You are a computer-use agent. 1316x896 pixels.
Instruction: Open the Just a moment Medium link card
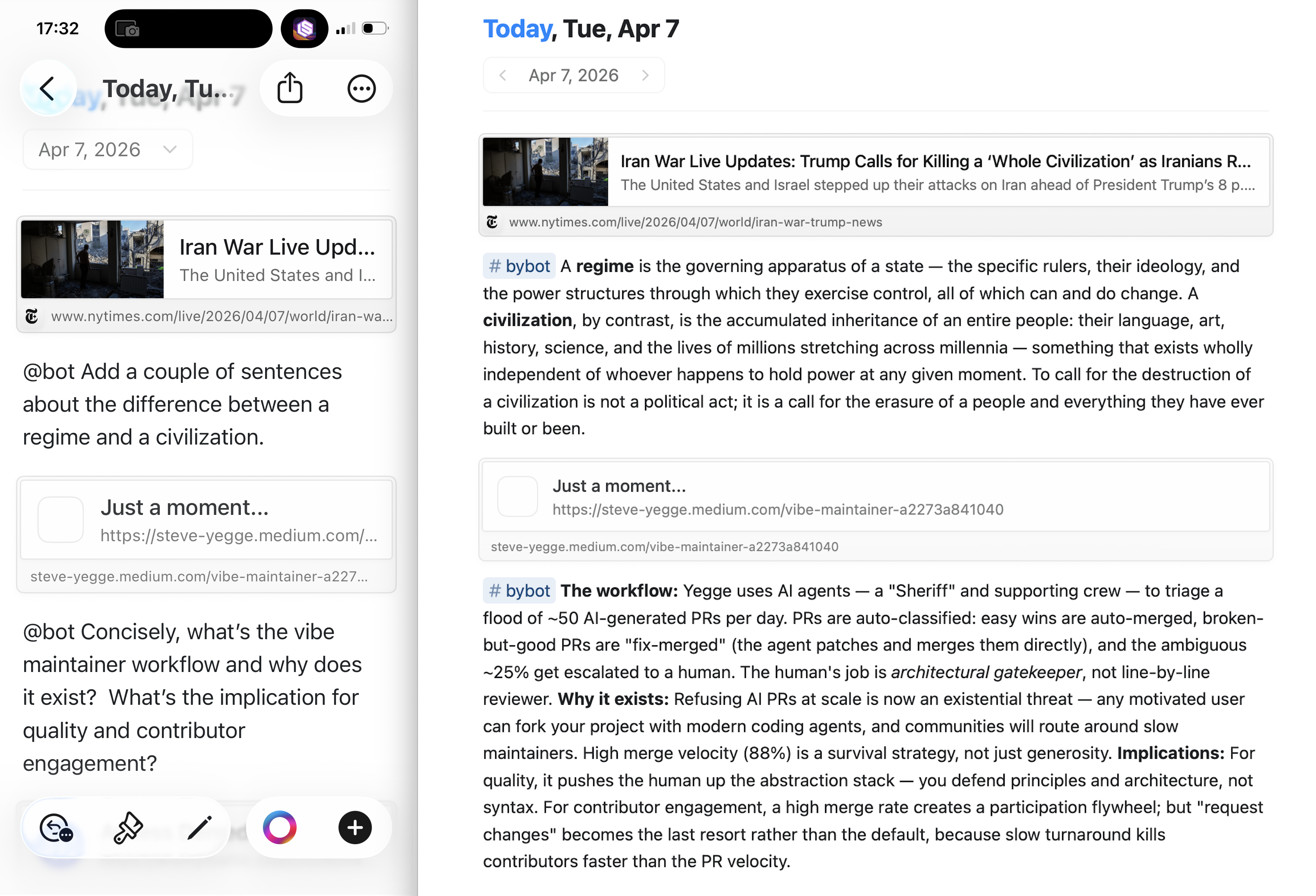[875, 497]
